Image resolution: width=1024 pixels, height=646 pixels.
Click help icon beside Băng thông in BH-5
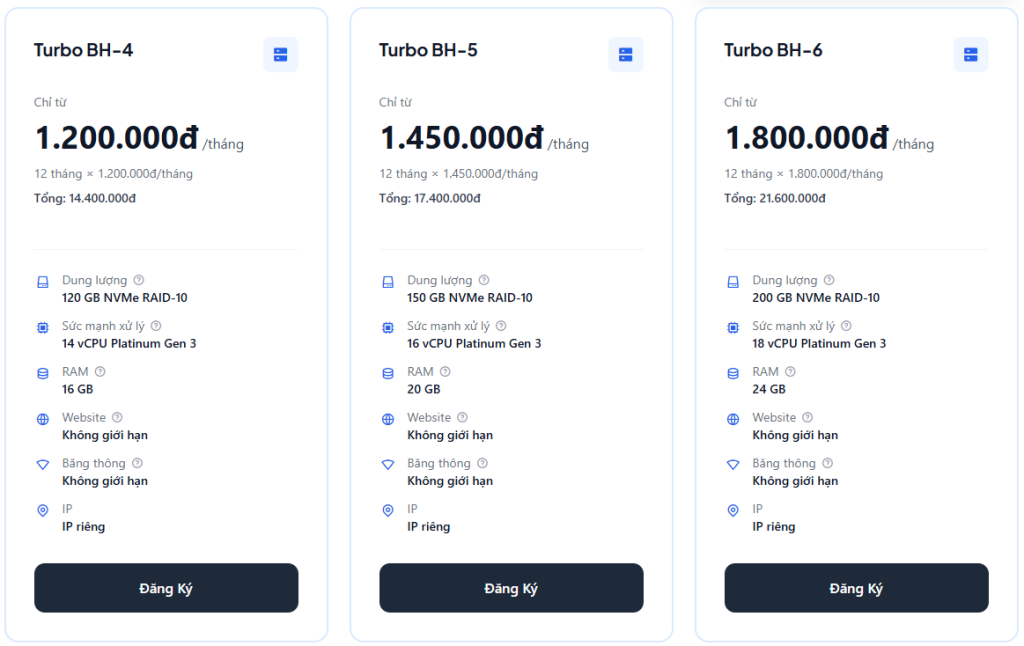pos(482,463)
